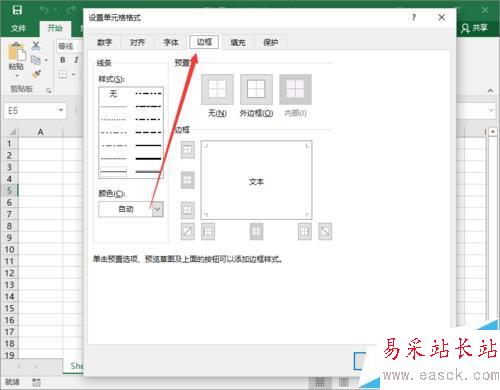Click the Paste clipboard icon
500x390 pixels.
[x=16, y=52]
